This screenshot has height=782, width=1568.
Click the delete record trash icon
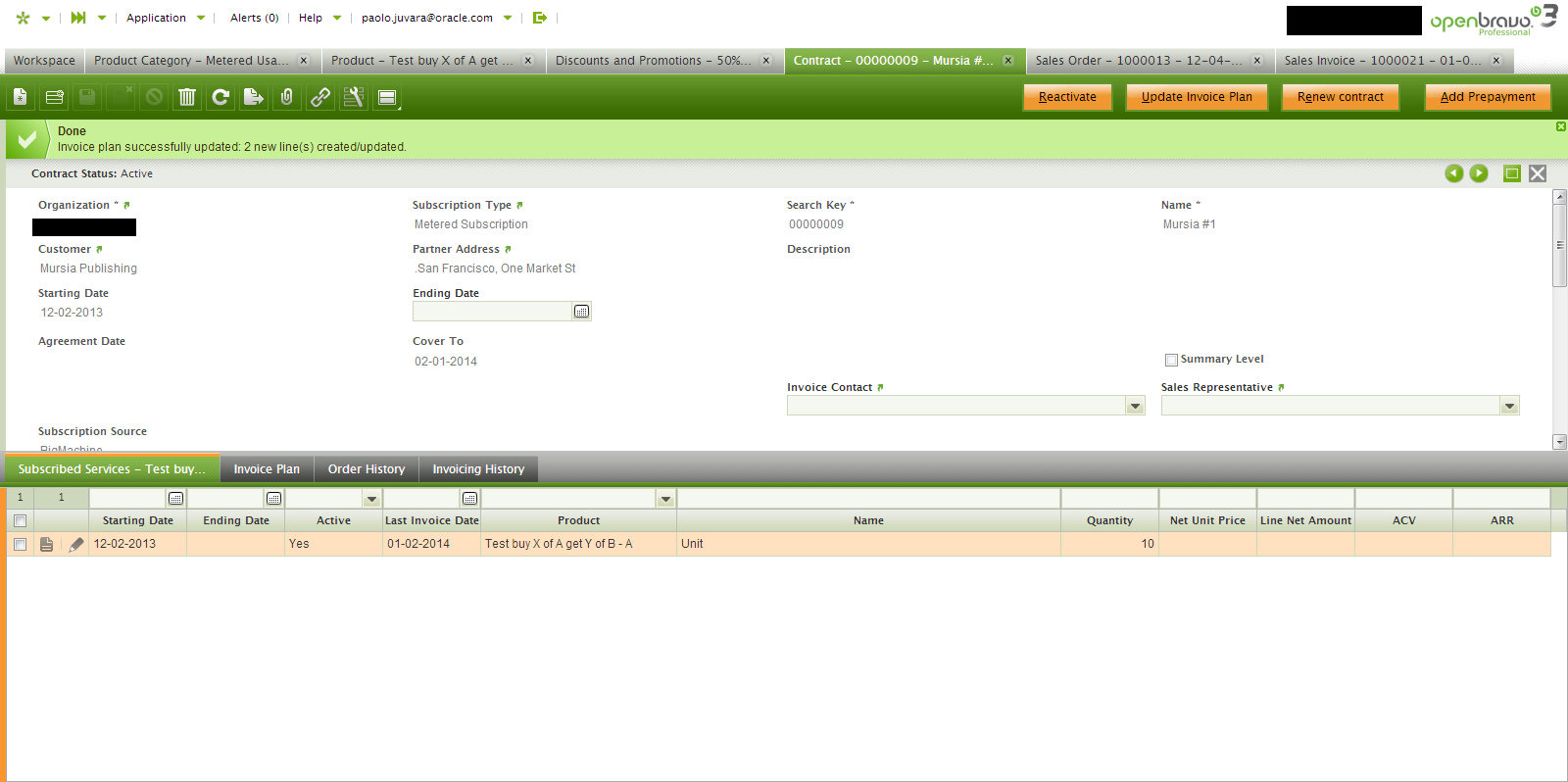tap(187, 97)
